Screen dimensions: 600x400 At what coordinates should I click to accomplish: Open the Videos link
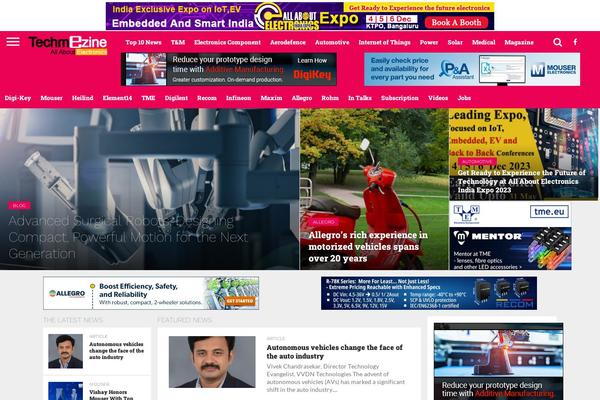pyautogui.click(x=438, y=98)
